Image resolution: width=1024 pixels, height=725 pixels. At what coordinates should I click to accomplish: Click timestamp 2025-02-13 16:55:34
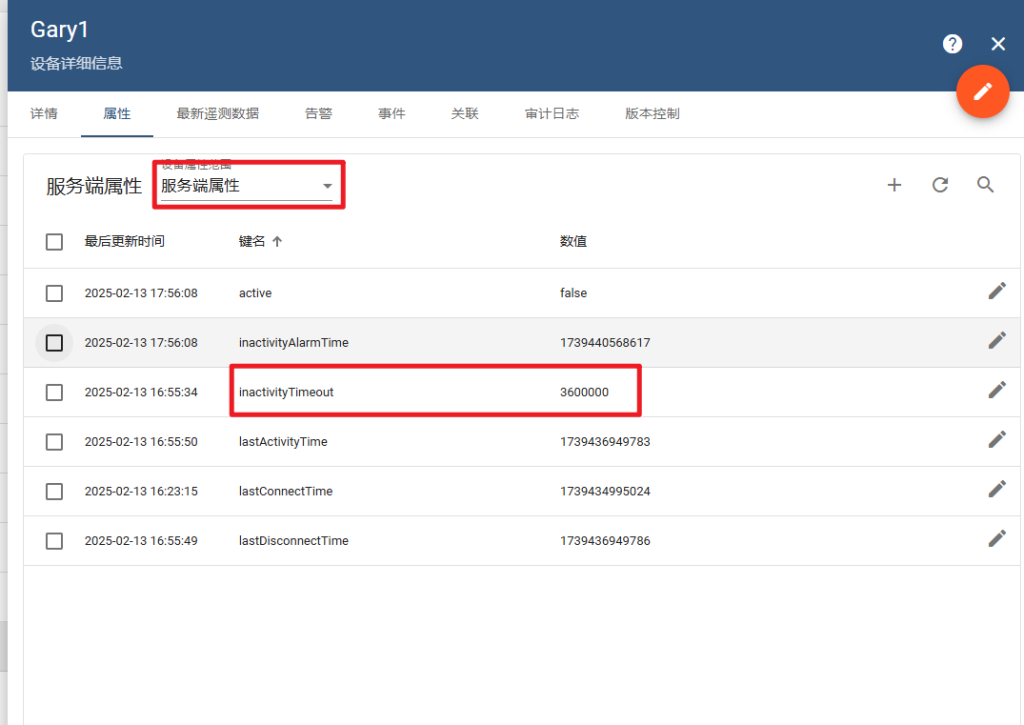pos(141,393)
